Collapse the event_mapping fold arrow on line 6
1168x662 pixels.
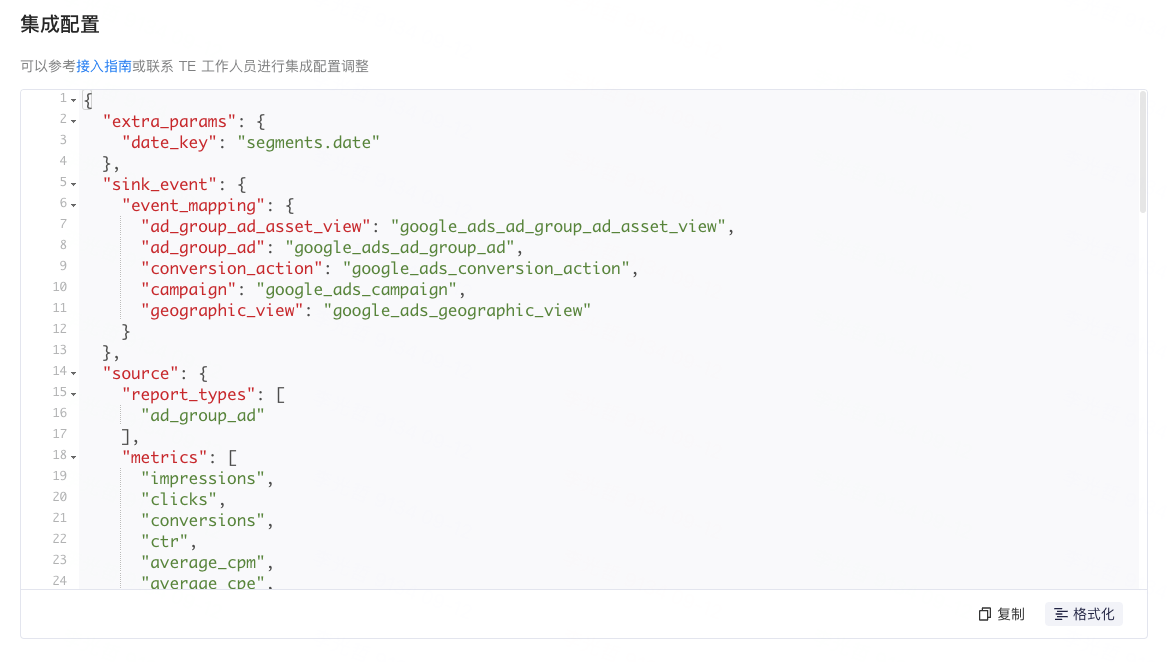pyautogui.click(x=74, y=205)
